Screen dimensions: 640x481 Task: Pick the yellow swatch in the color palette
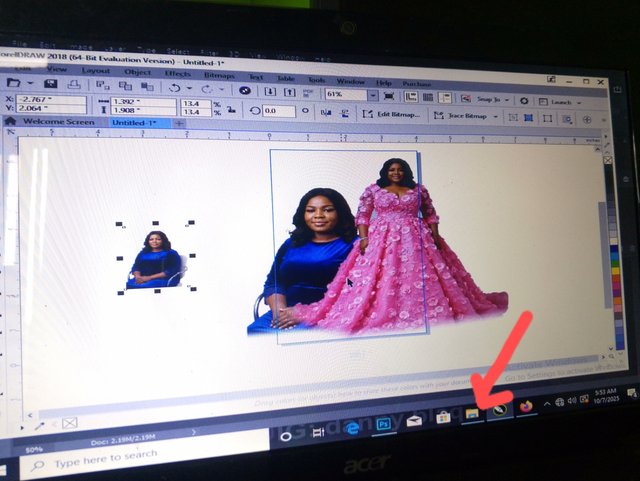point(616,270)
